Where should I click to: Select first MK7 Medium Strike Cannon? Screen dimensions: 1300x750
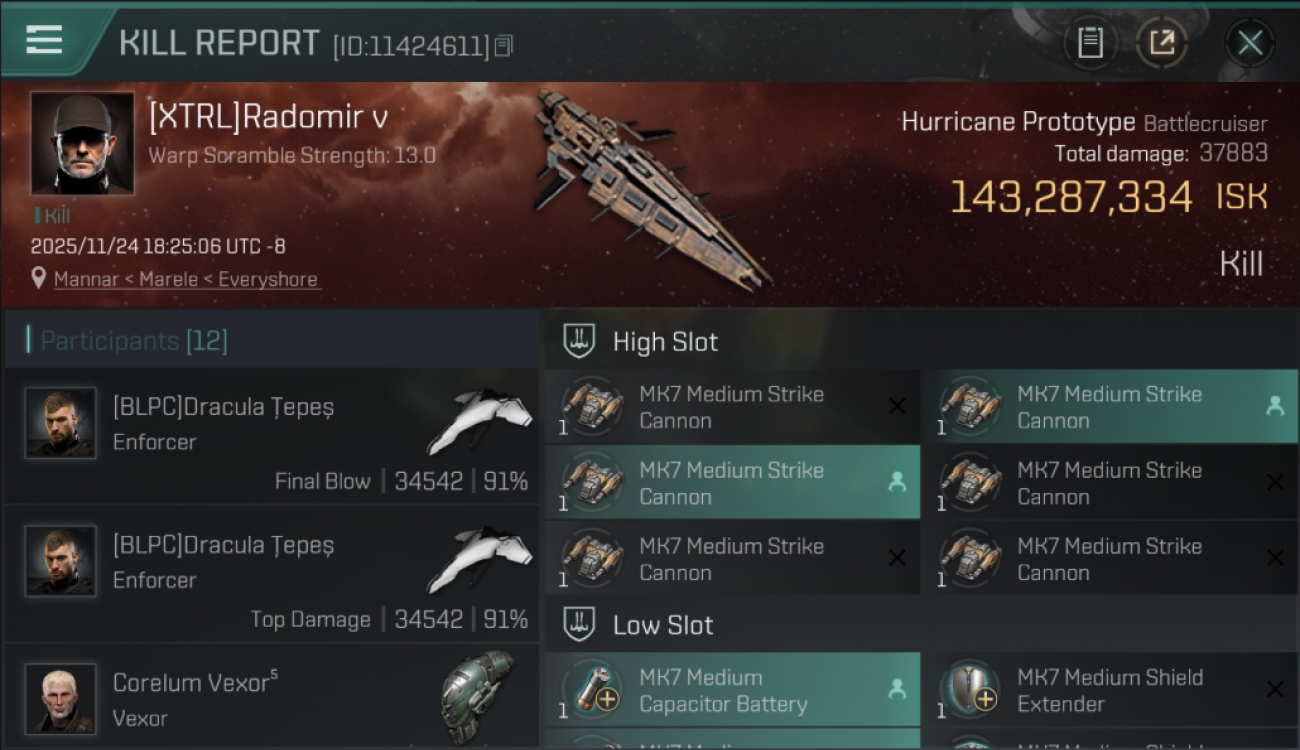pyautogui.click(x=732, y=407)
